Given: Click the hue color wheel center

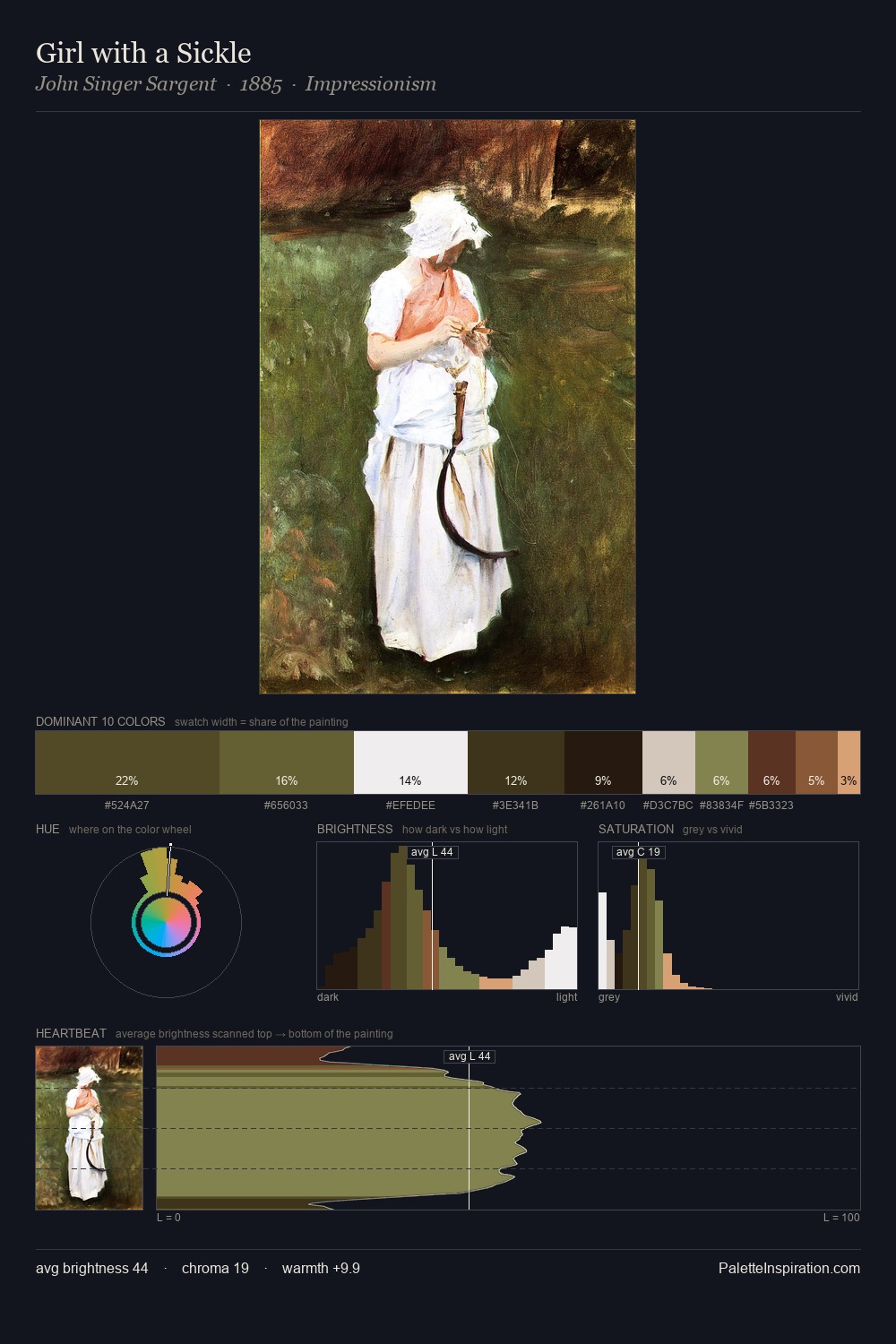Looking at the screenshot, I should tap(166, 922).
